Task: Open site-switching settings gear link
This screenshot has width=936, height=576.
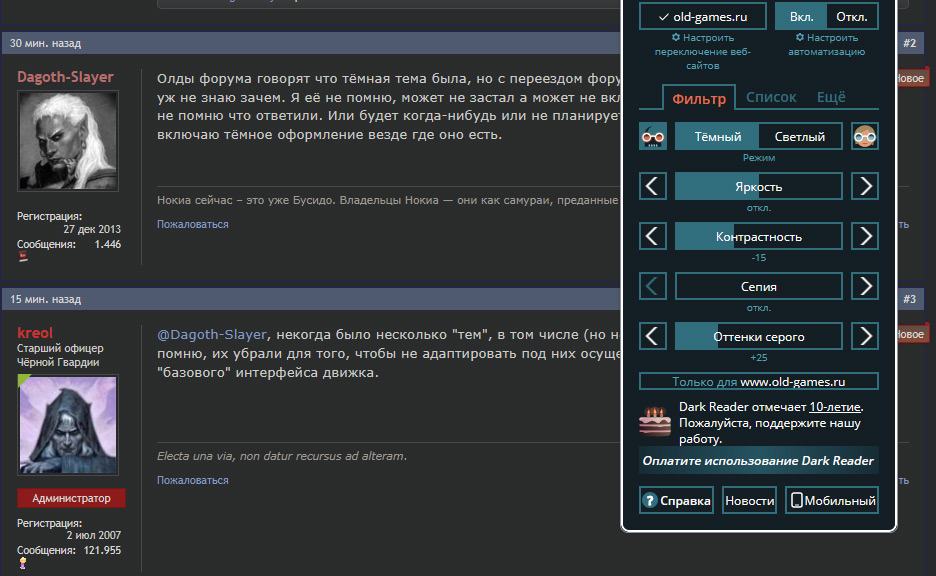Action: tap(703, 51)
